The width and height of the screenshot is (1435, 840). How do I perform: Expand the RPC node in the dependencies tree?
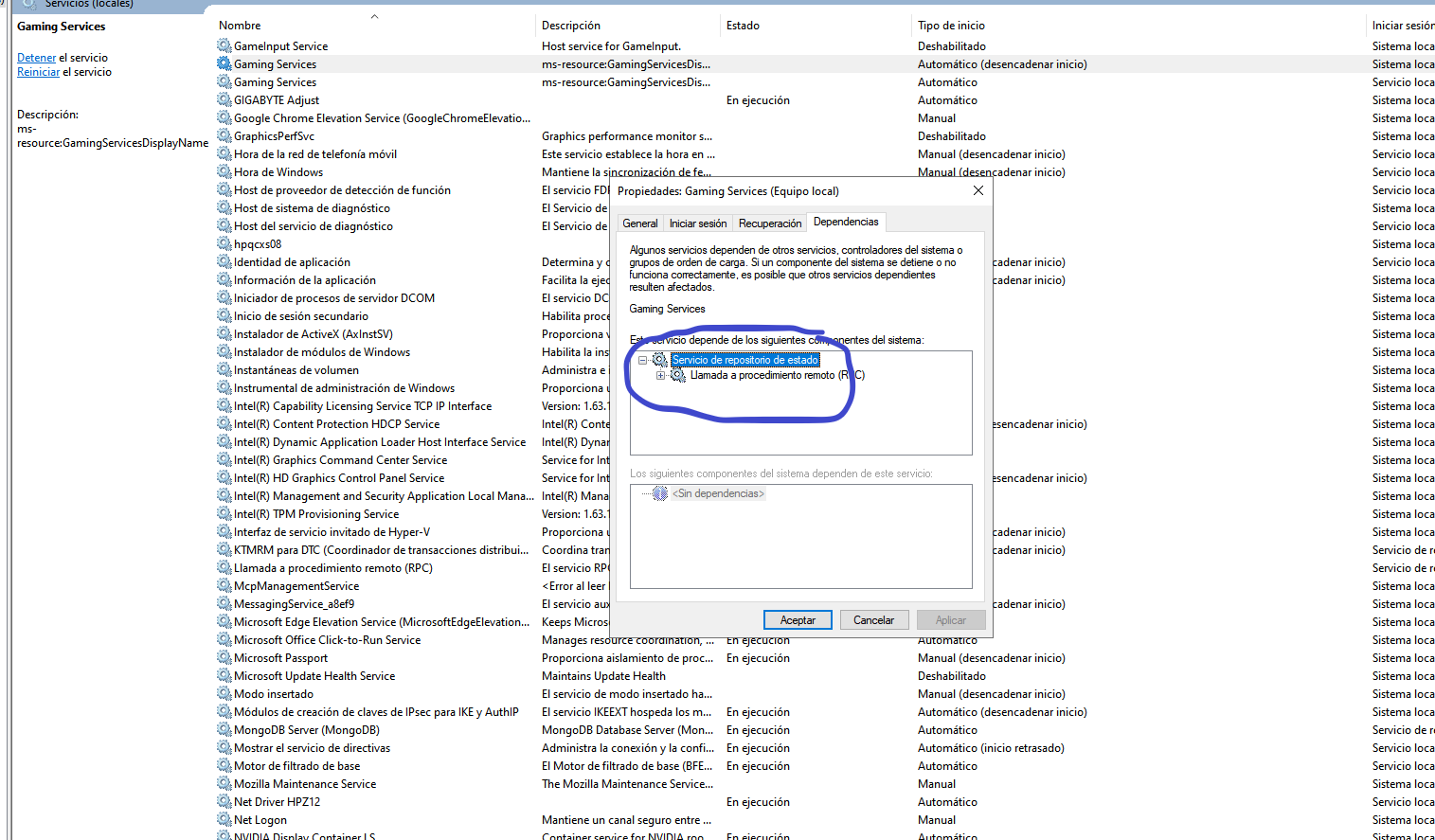coord(660,375)
